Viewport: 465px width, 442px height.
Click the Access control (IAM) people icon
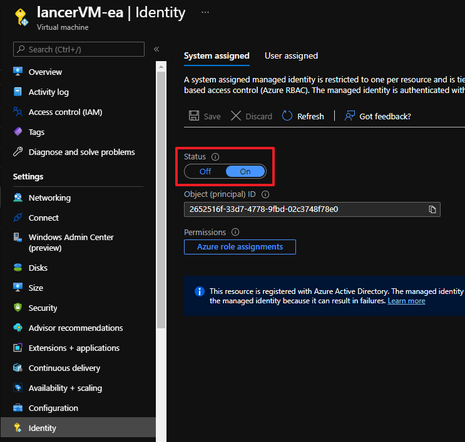point(18,112)
